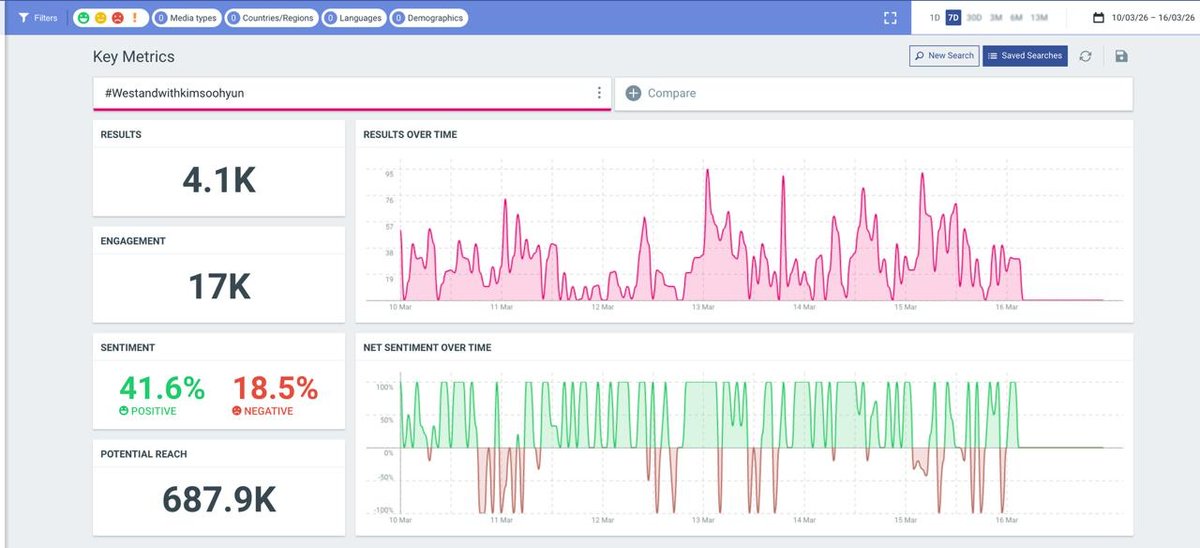
Task: Click the RESULTS OVER TIME chart title
Action: click(410, 134)
